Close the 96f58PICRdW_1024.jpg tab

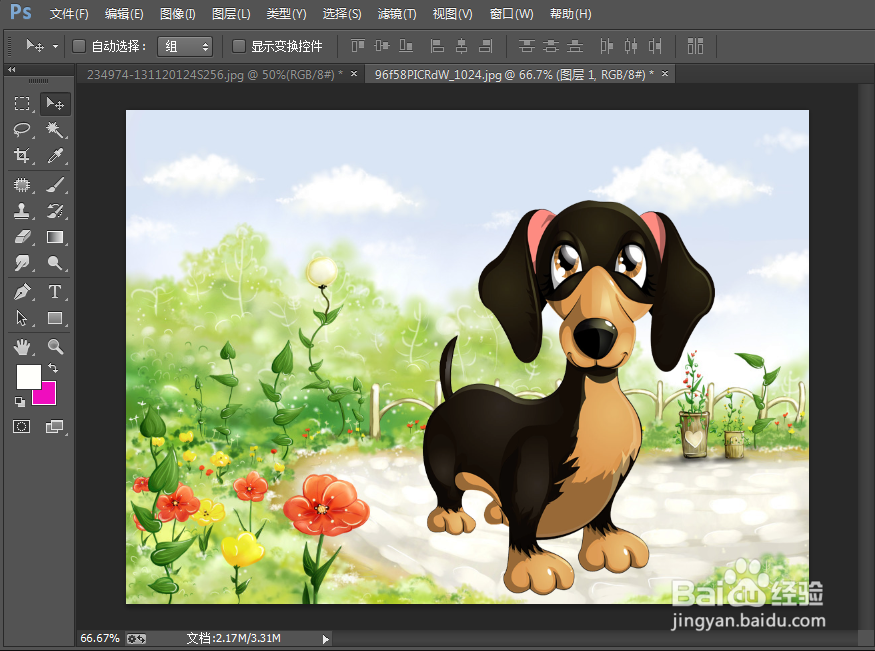click(665, 74)
